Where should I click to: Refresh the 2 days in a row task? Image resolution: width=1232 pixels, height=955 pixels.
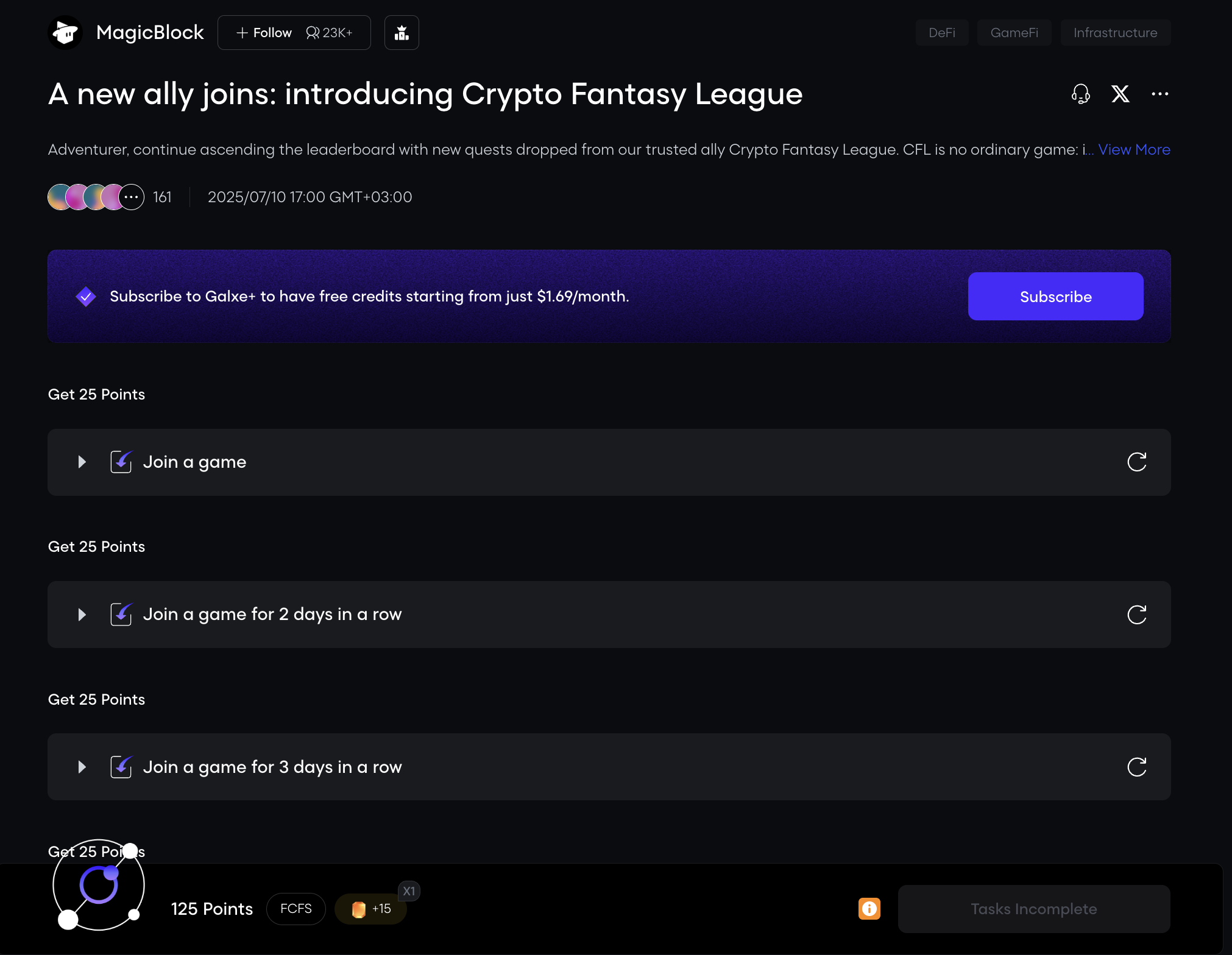click(1137, 615)
